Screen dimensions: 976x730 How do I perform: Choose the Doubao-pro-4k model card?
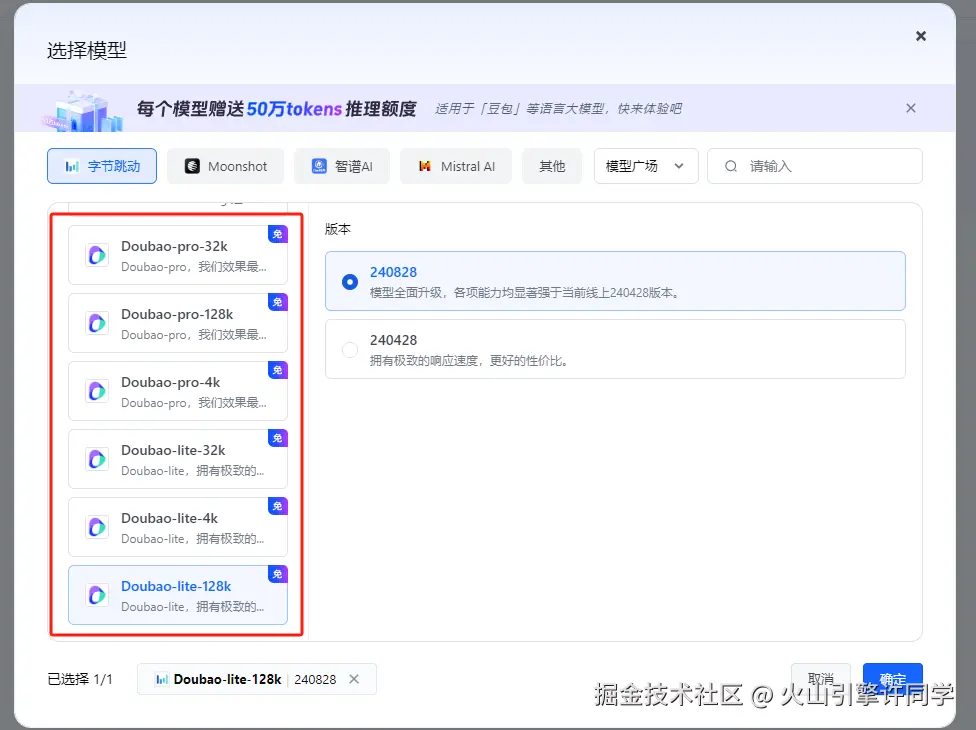point(178,391)
